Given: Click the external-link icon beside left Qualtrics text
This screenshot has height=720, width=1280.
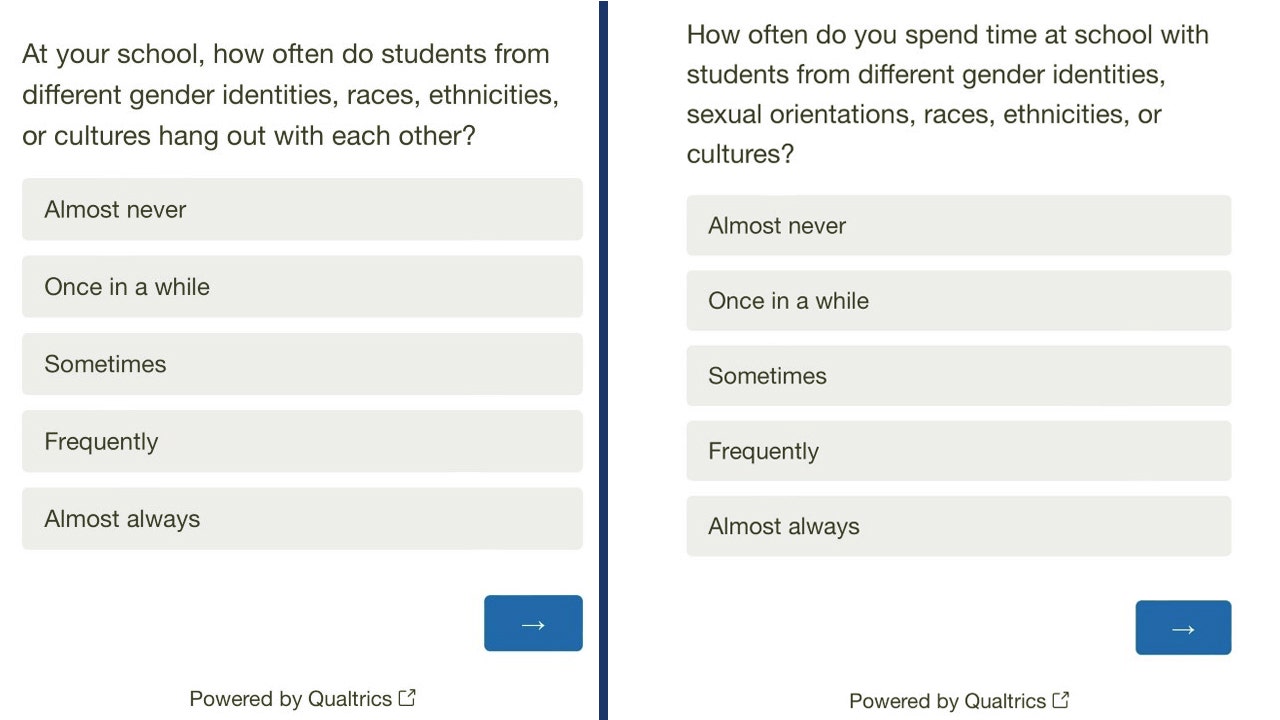Looking at the screenshot, I should point(408,697).
